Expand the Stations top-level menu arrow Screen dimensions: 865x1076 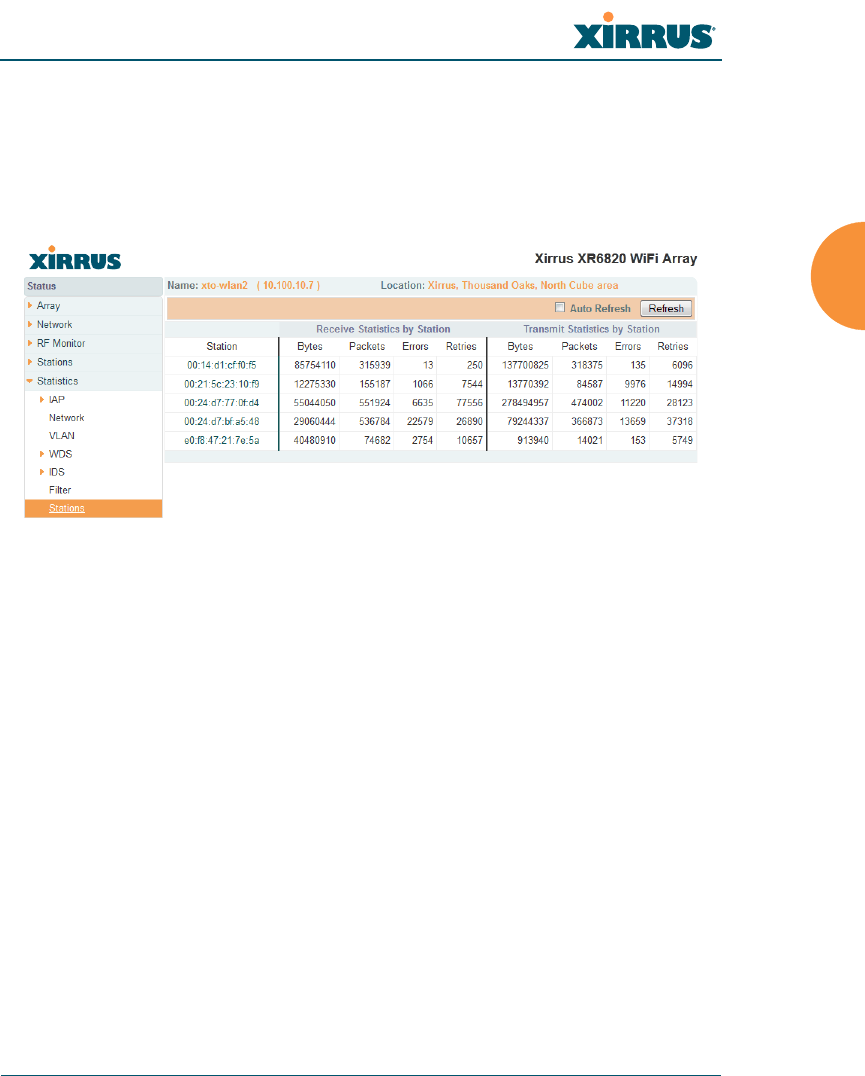point(30,362)
